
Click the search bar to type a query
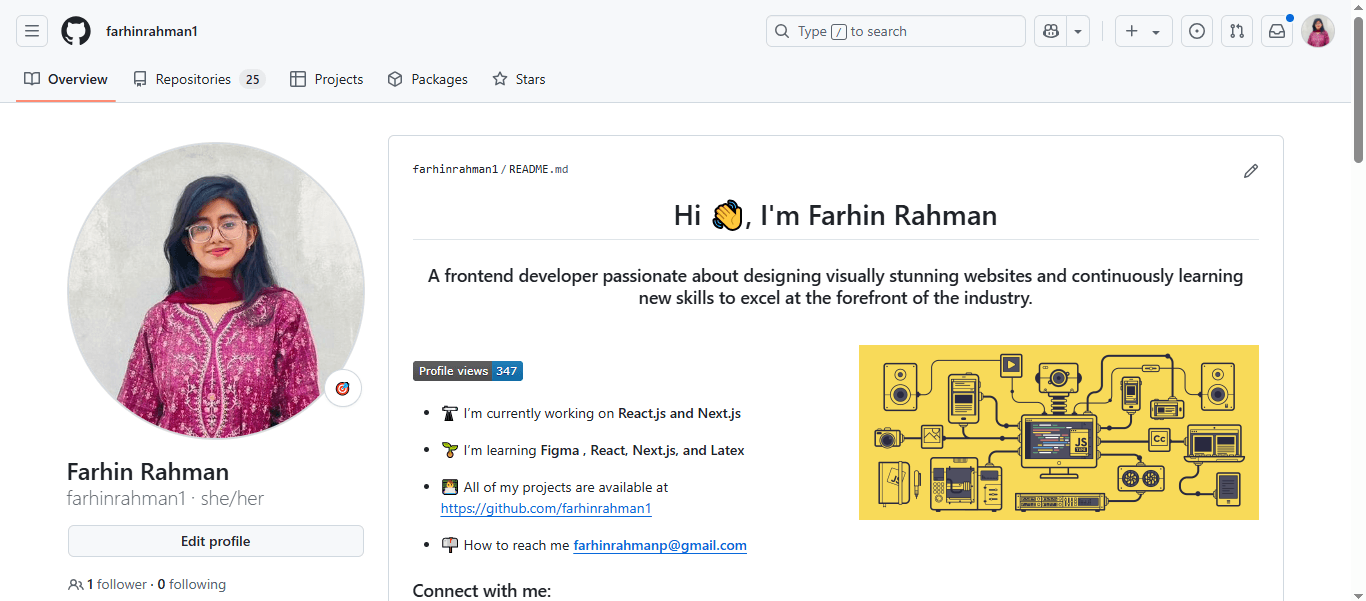pos(895,31)
